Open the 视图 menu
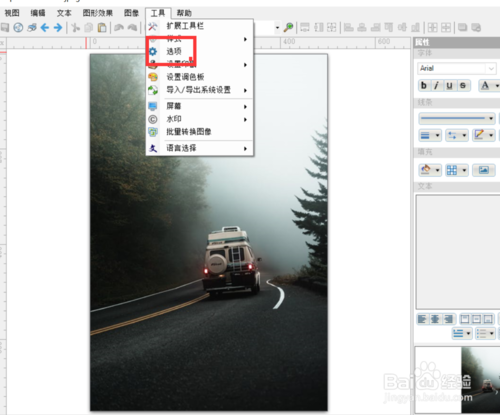Image resolution: width=500 pixels, height=415 pixels. tap(12, 13)
